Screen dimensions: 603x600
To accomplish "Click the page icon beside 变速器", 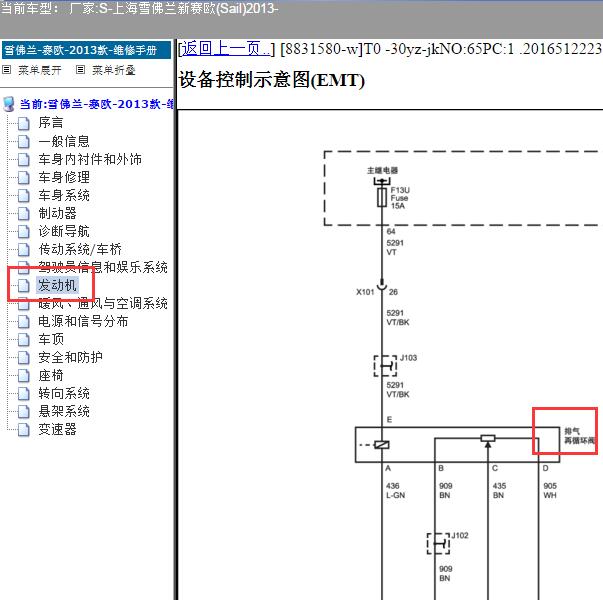I will point(23,430).
